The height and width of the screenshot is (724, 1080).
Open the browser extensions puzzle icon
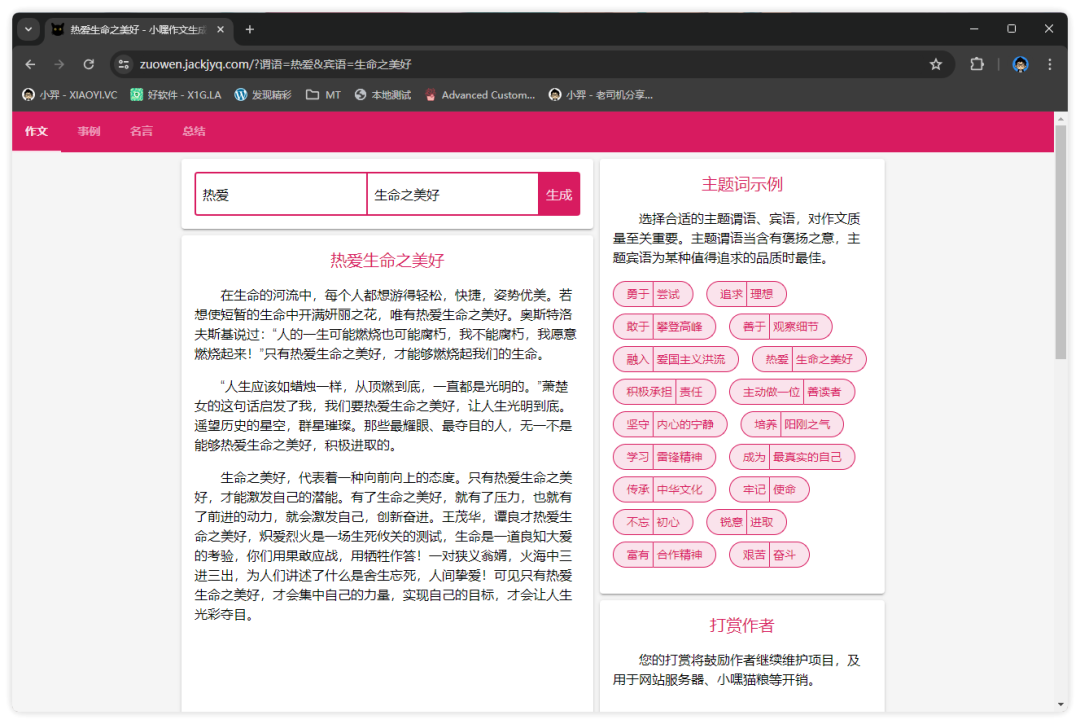tap(977, 64)
